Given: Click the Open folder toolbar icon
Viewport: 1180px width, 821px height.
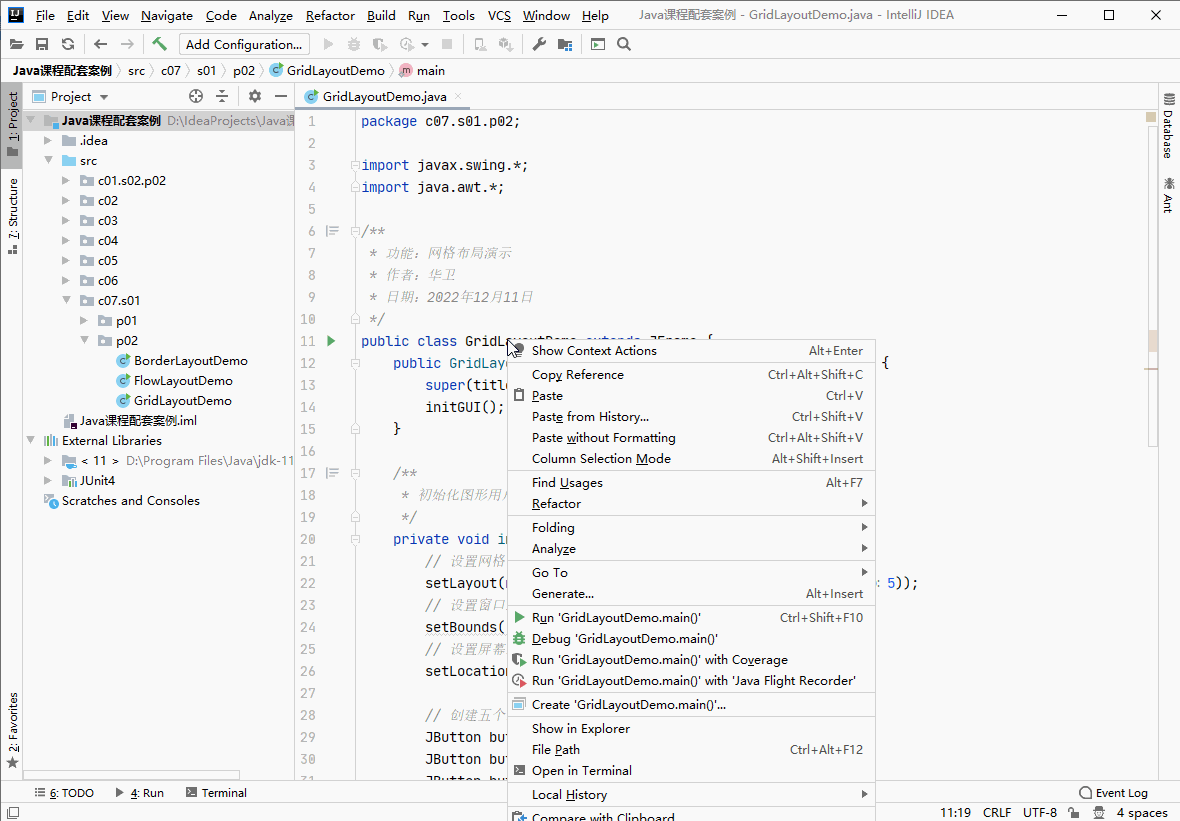Looking at the screenshot, I should pos(17,44).
